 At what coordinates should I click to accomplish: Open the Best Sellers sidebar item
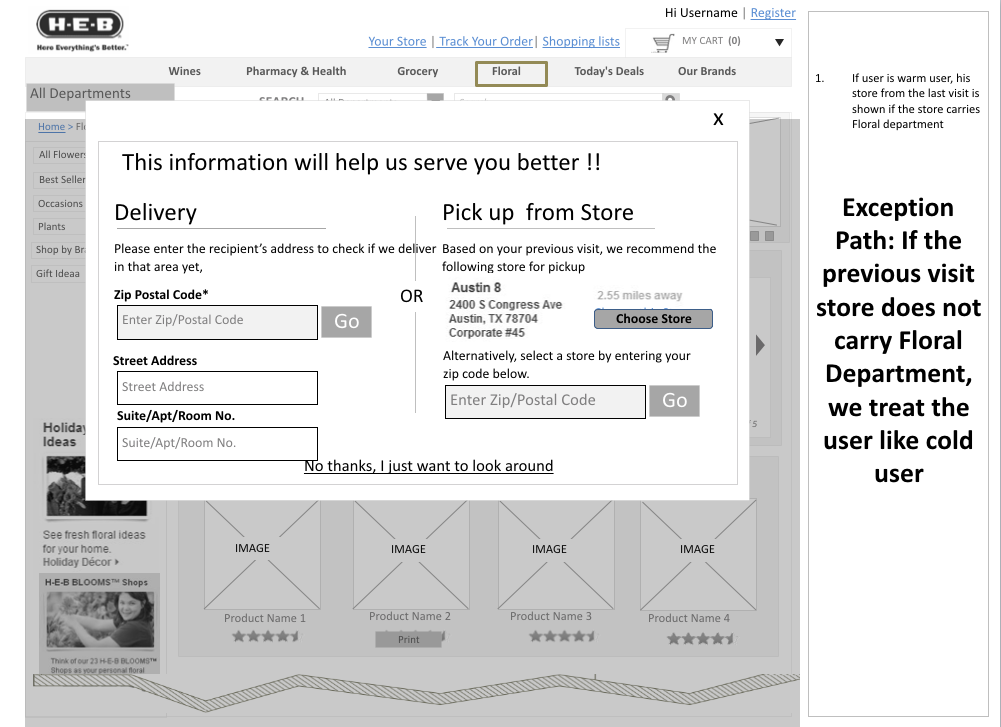pyautogui.click(x=59, y=179)
